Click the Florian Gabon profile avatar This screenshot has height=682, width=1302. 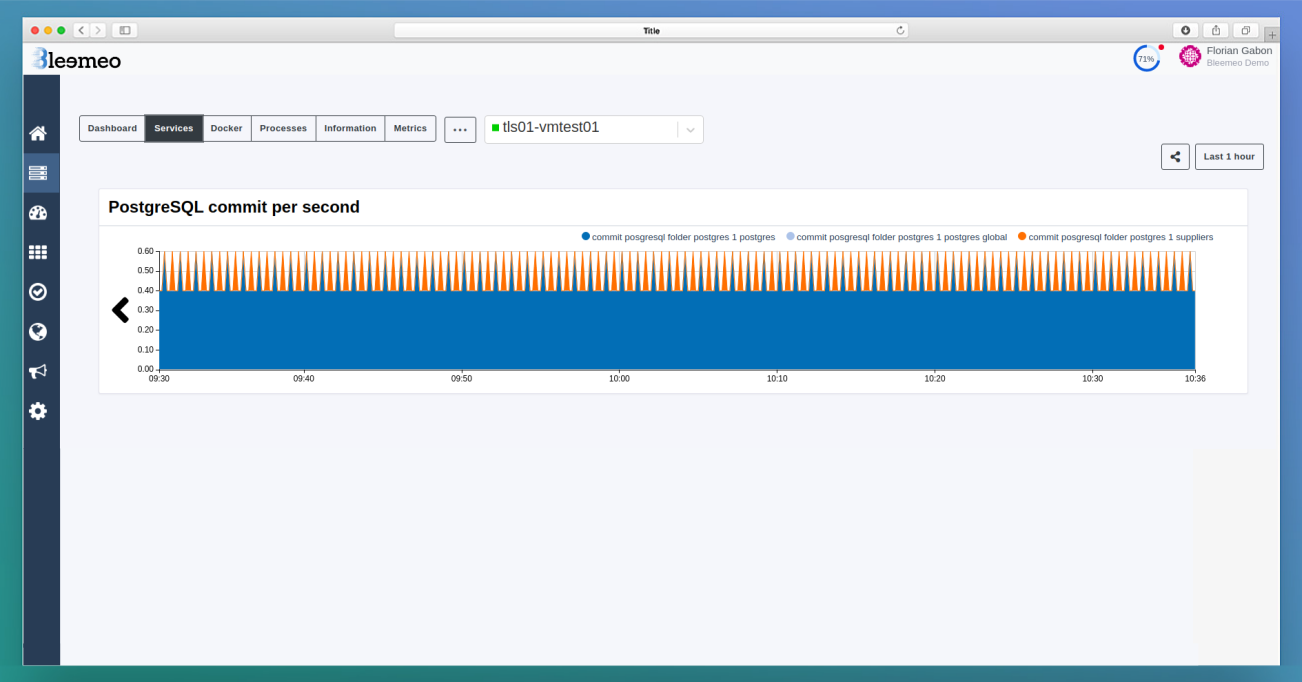[x=1189, y=56]
